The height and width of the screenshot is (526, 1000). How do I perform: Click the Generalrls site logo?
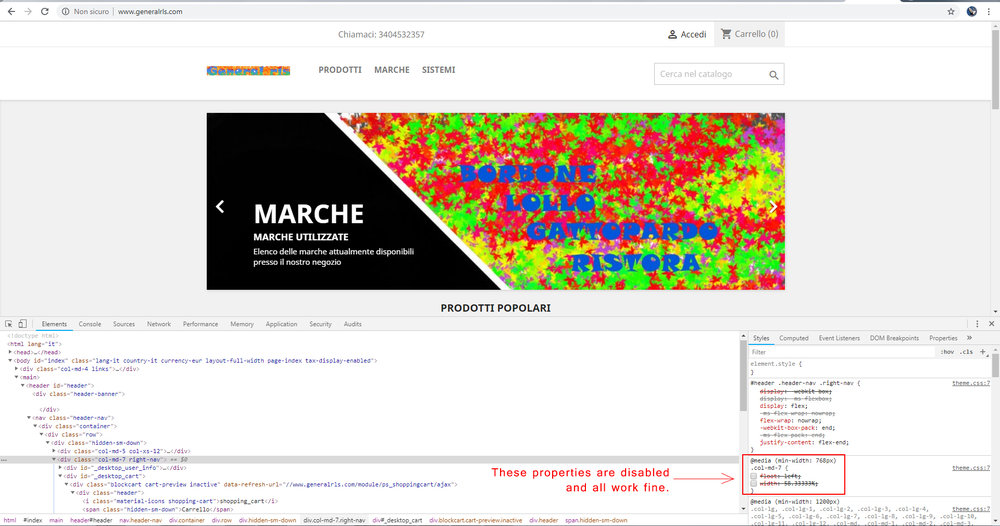(248, 70)
